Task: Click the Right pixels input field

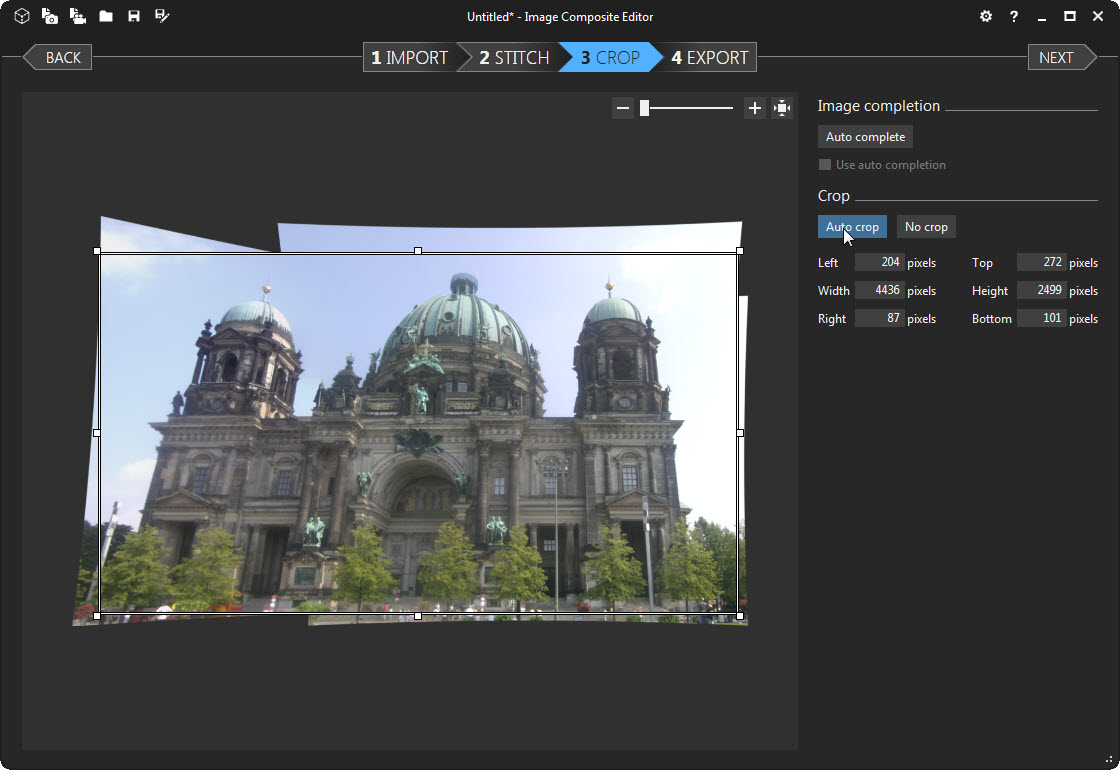Action: pyautogui.click(x=879, y=318)
